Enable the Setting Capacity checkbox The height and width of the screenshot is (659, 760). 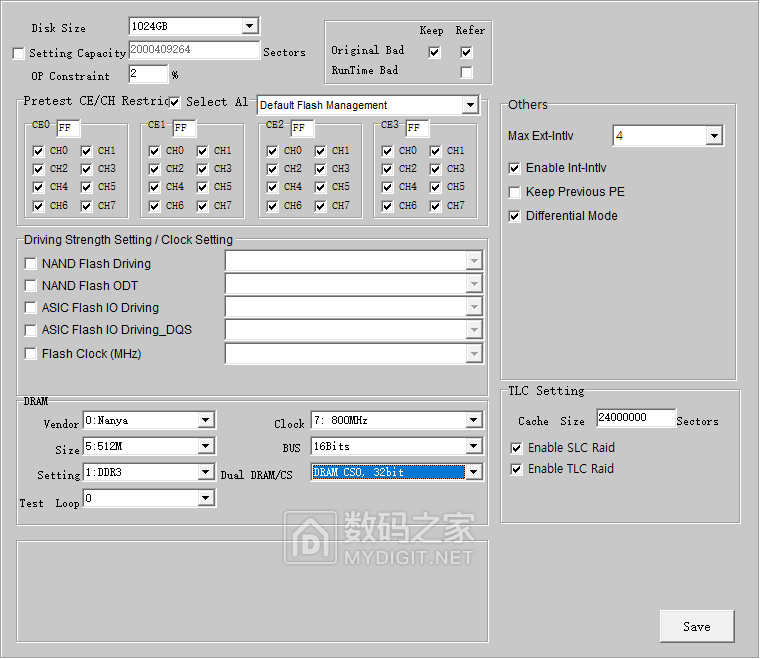pos(18,53)
